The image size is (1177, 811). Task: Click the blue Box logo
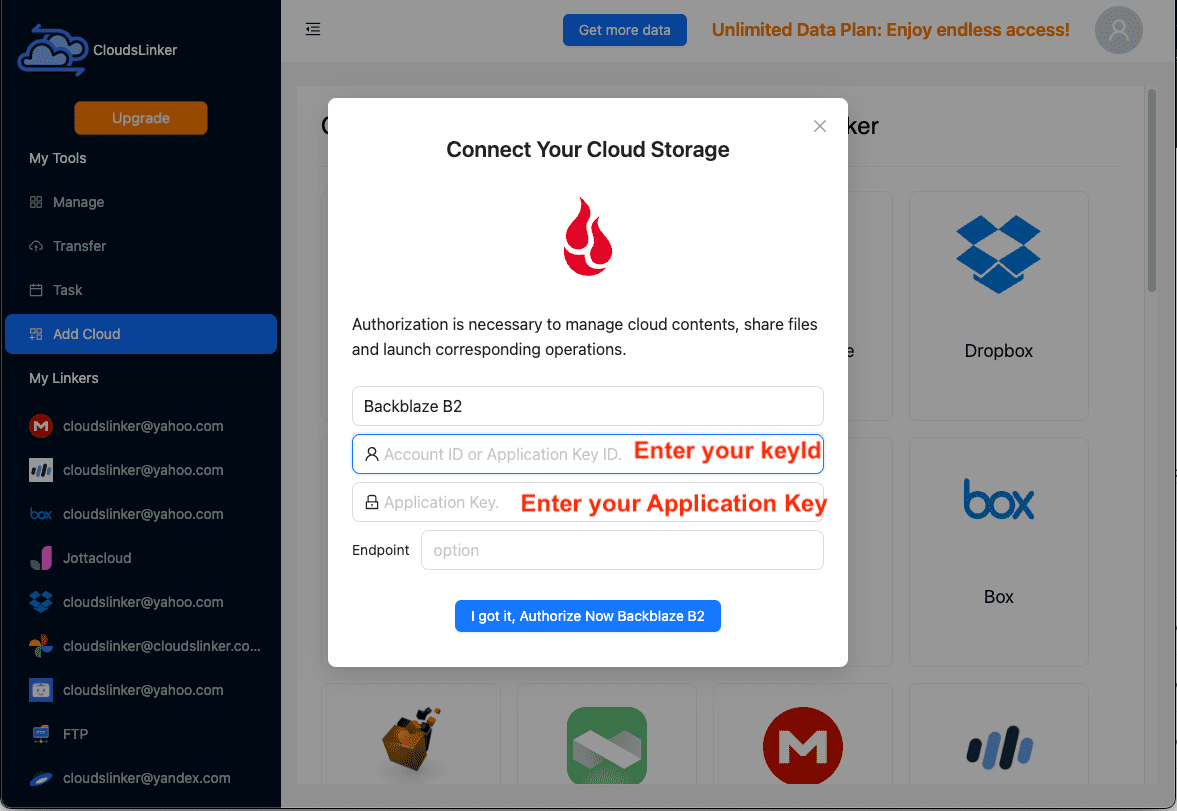click(x=998, y=499)
